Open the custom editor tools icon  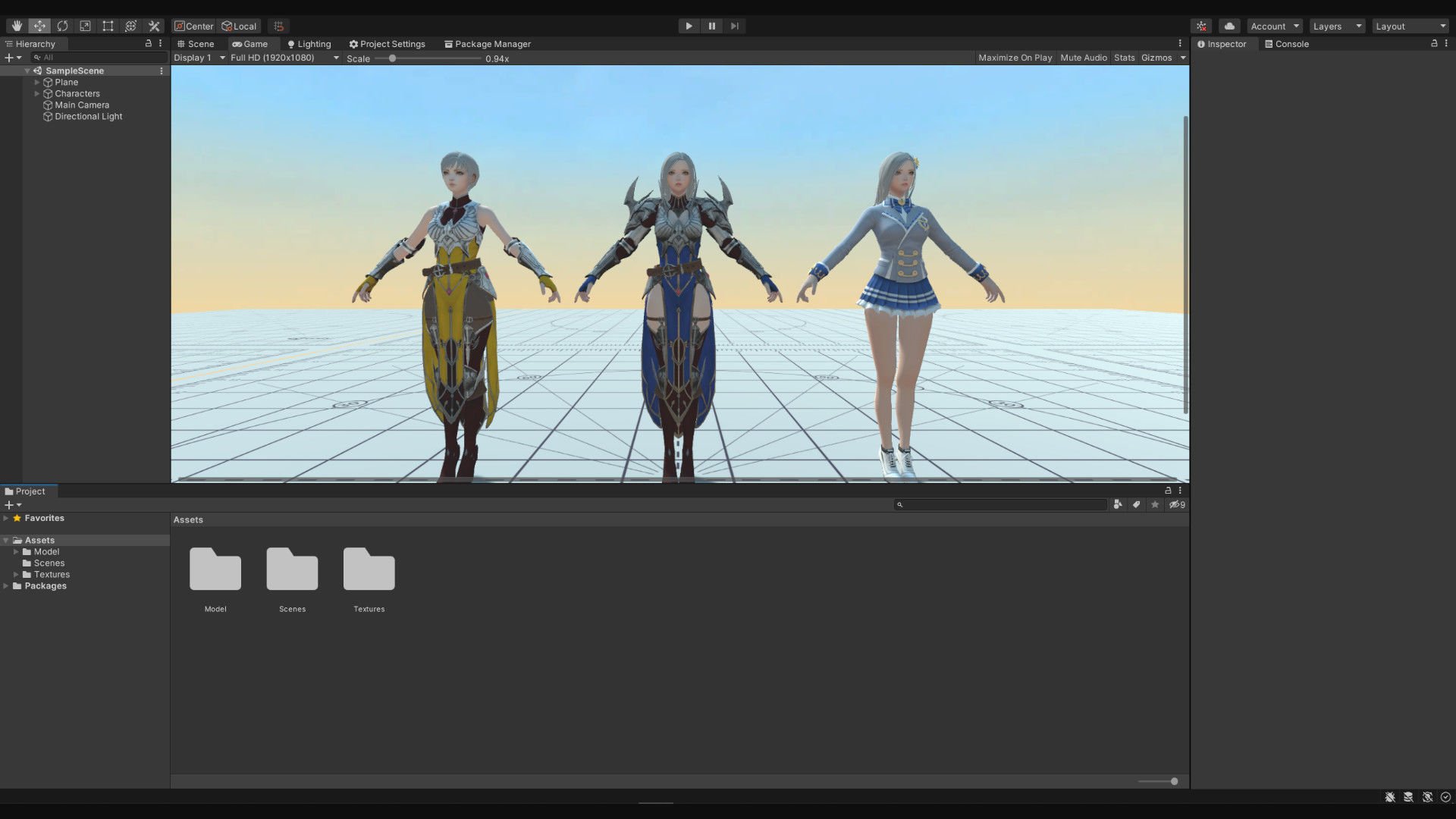[154, 26]
